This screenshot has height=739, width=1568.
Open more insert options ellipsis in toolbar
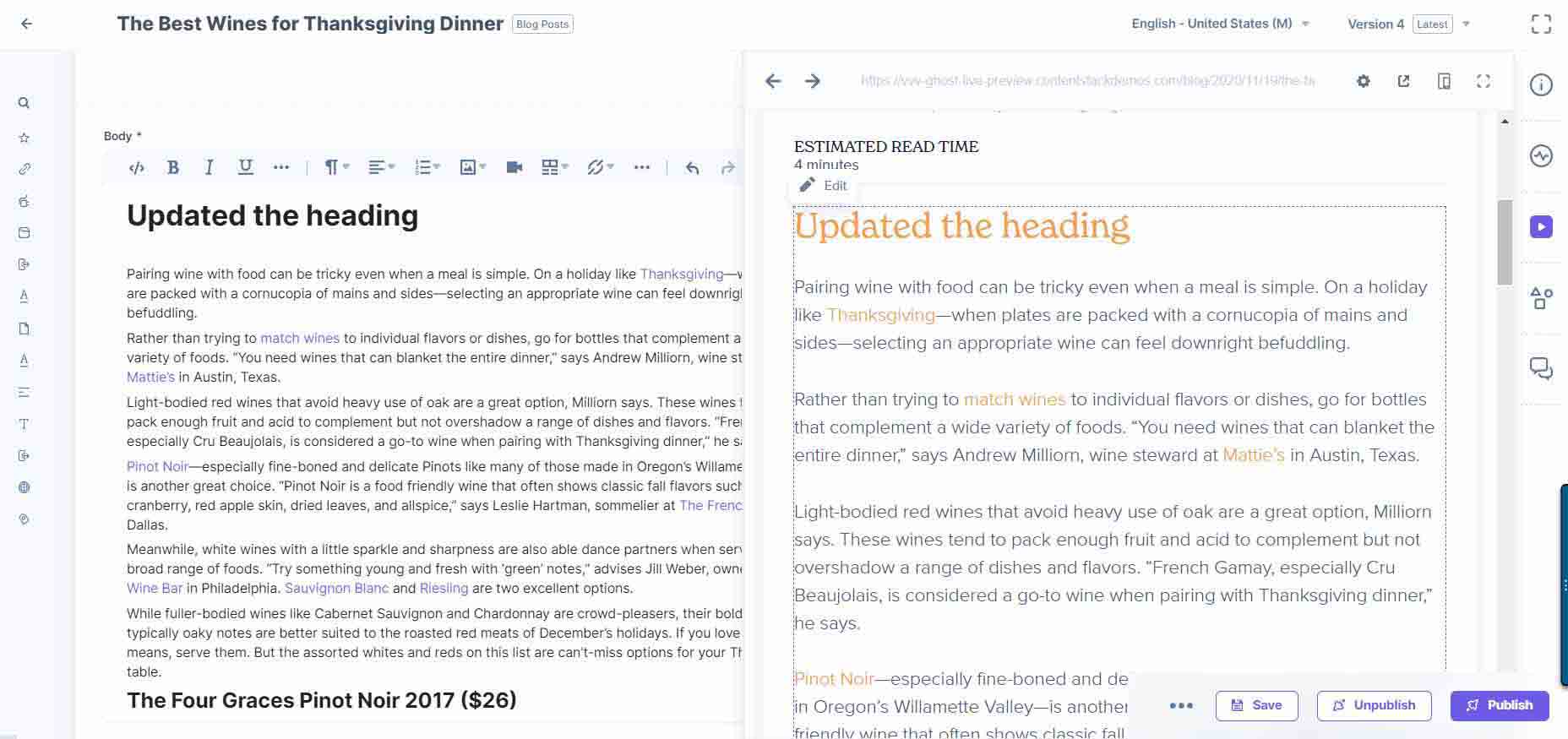point(642,167)
